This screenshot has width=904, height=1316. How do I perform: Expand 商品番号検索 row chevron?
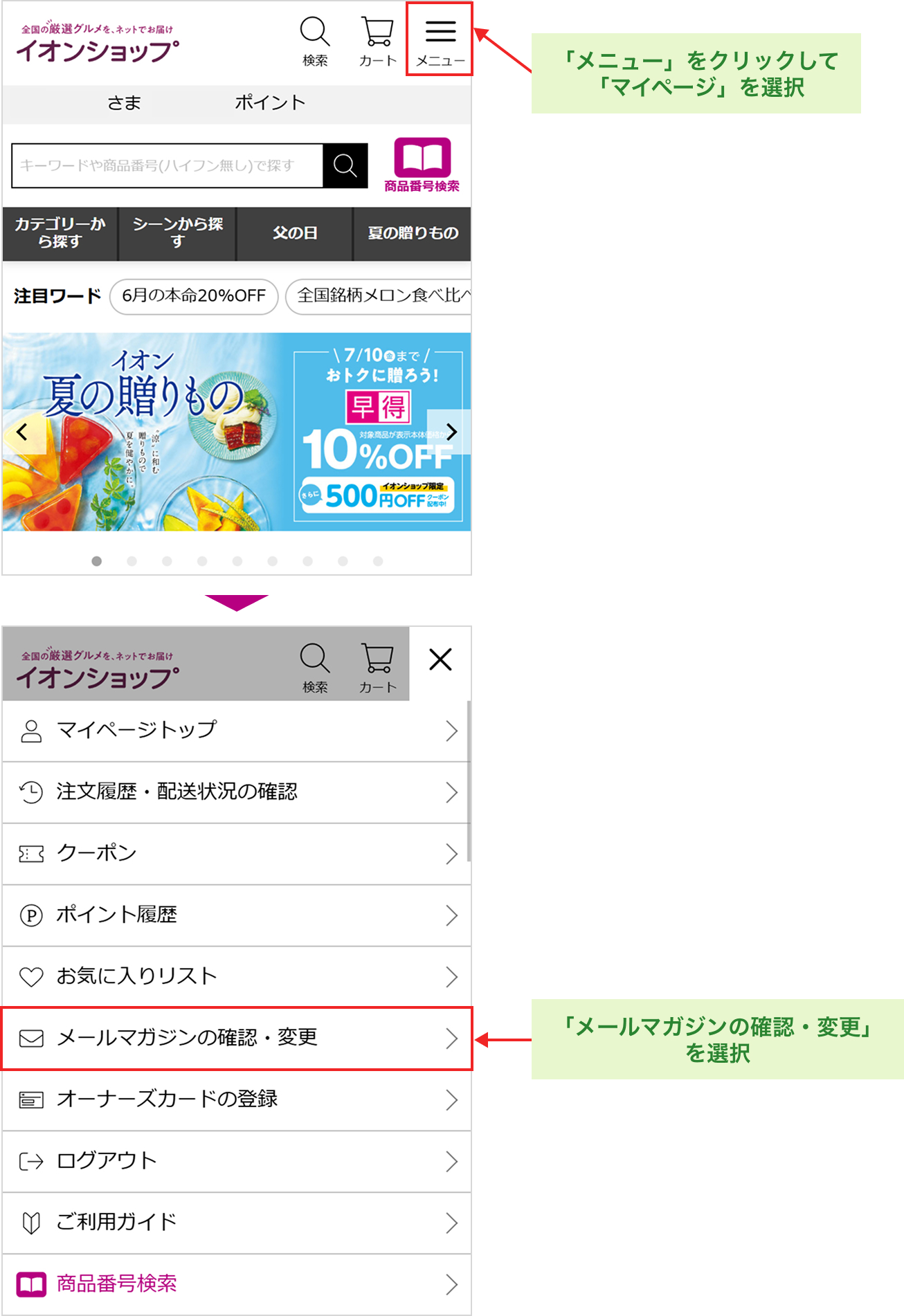[x=451, y=1285]
